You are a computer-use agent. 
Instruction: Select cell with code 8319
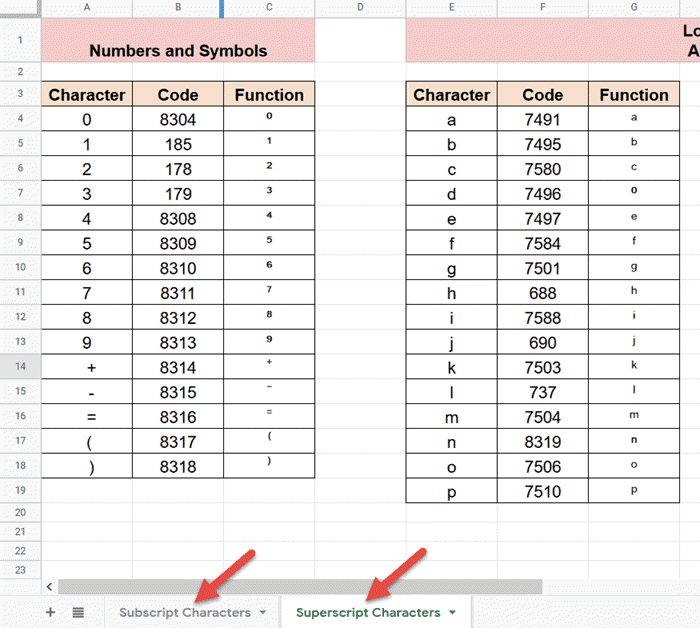point(542,441)
